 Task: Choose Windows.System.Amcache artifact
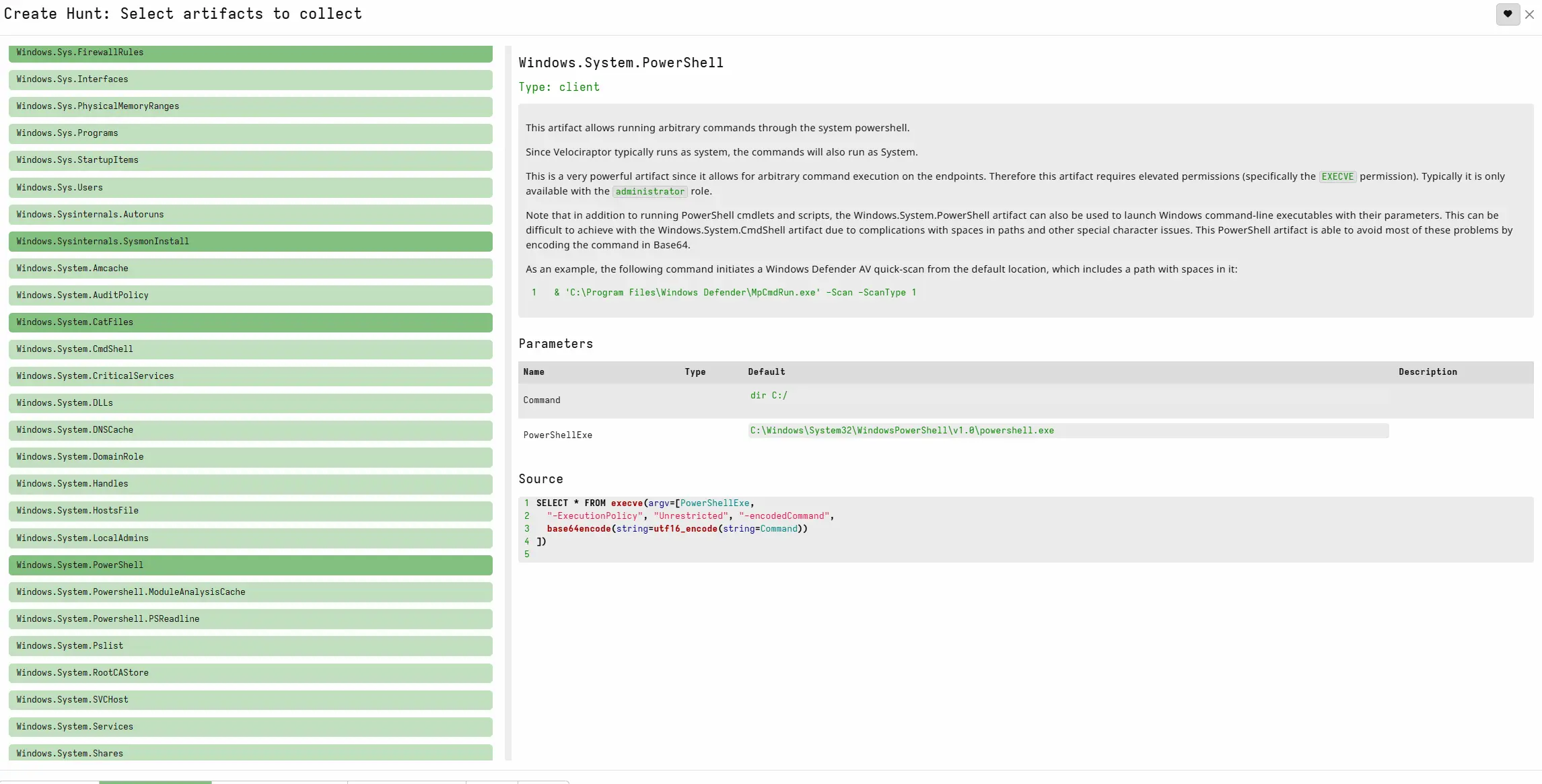(250, 269)
